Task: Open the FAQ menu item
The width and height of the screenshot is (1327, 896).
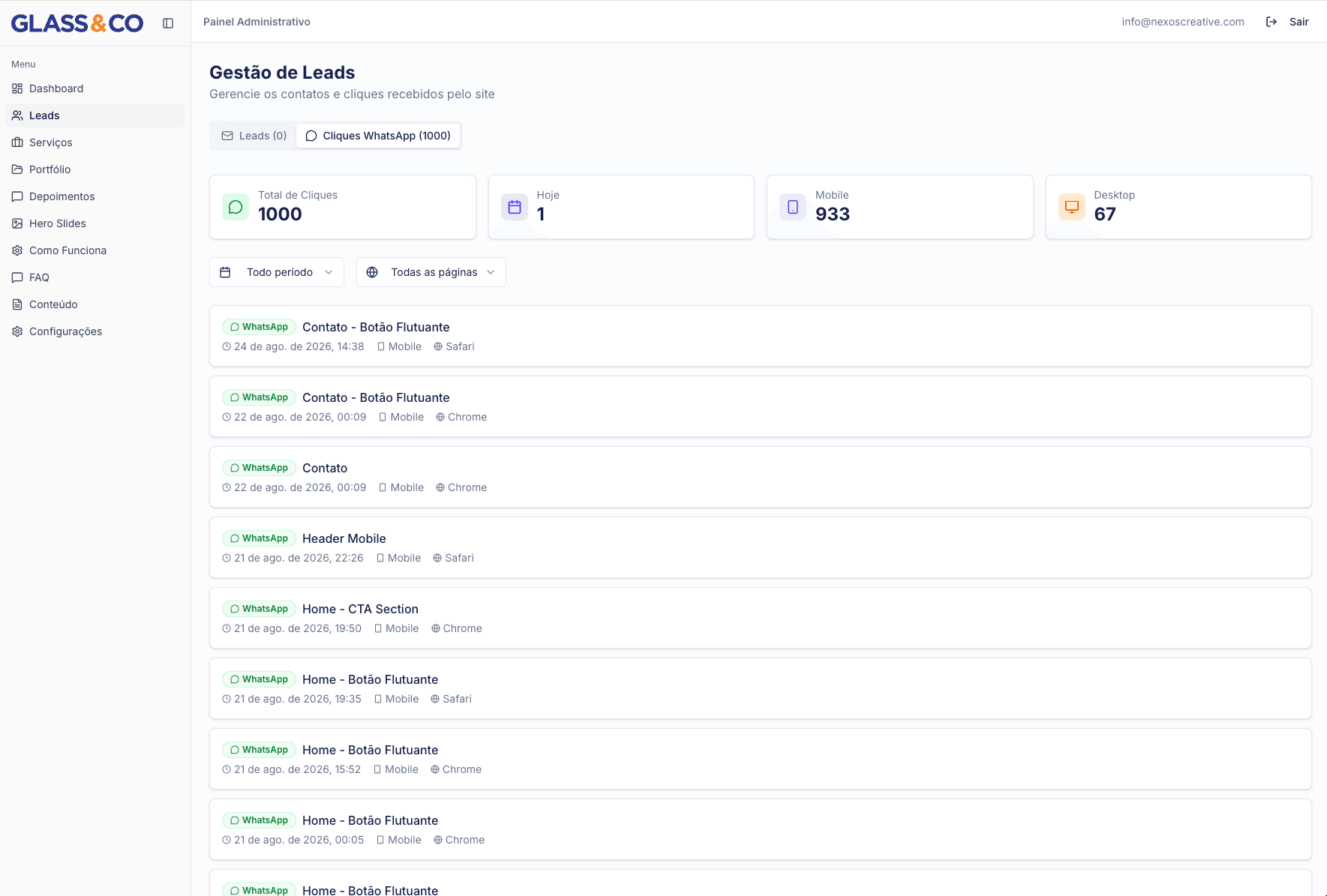Action: click(x=95, y=277)
